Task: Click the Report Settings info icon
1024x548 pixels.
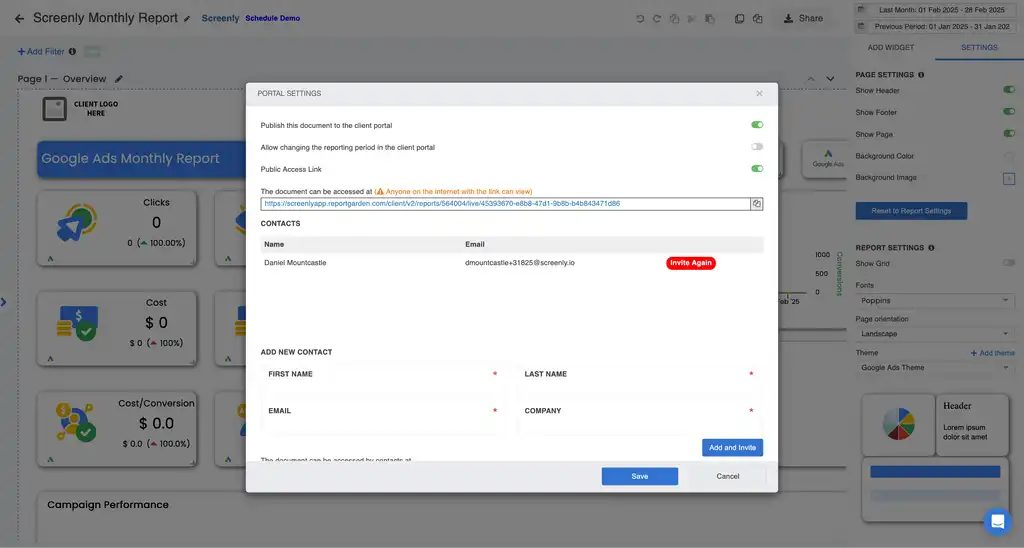Action: pyautogui.click(x=931, y=248)
